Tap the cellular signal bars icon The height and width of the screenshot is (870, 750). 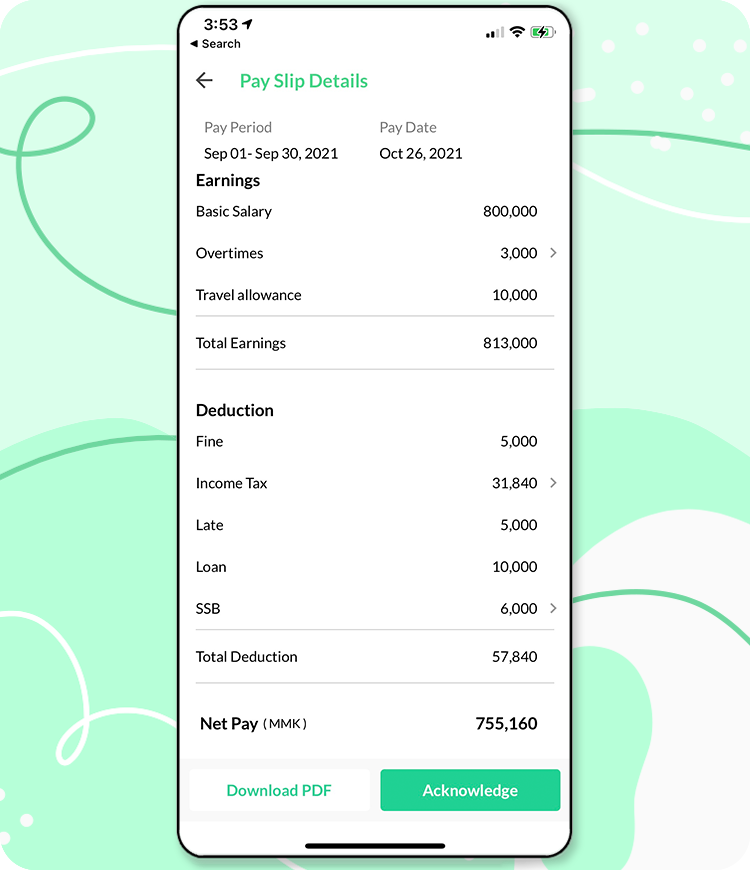click(495, 33)
